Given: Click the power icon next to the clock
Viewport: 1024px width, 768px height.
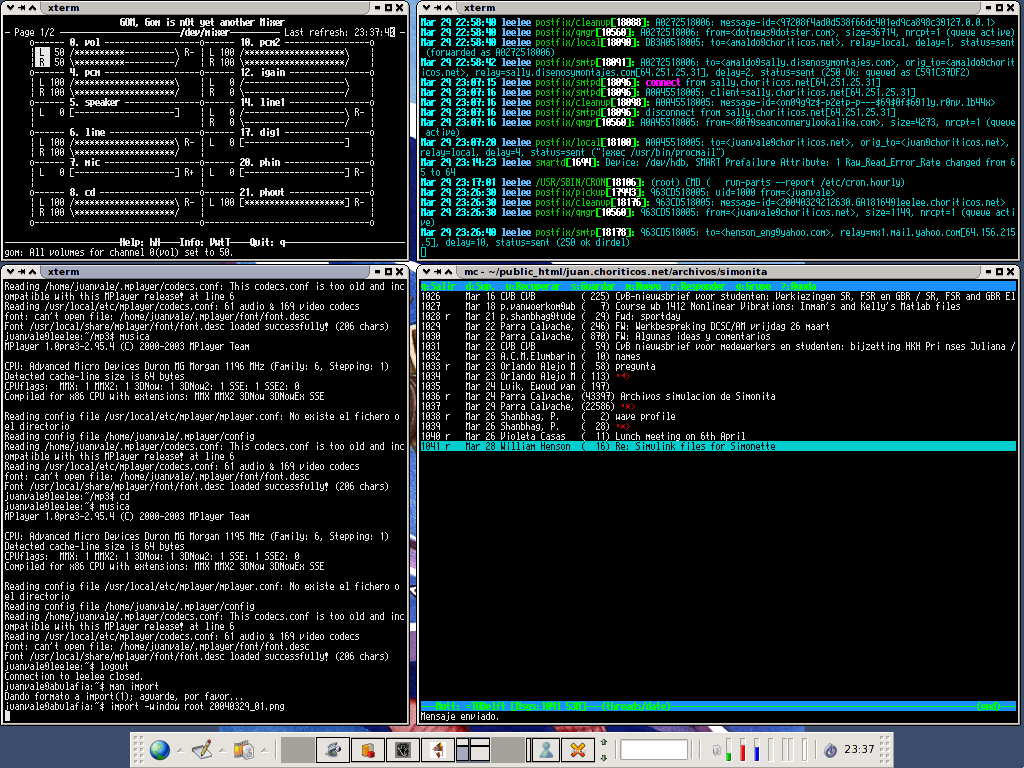Looking at the screenshot, I should (x=830, y=750).
